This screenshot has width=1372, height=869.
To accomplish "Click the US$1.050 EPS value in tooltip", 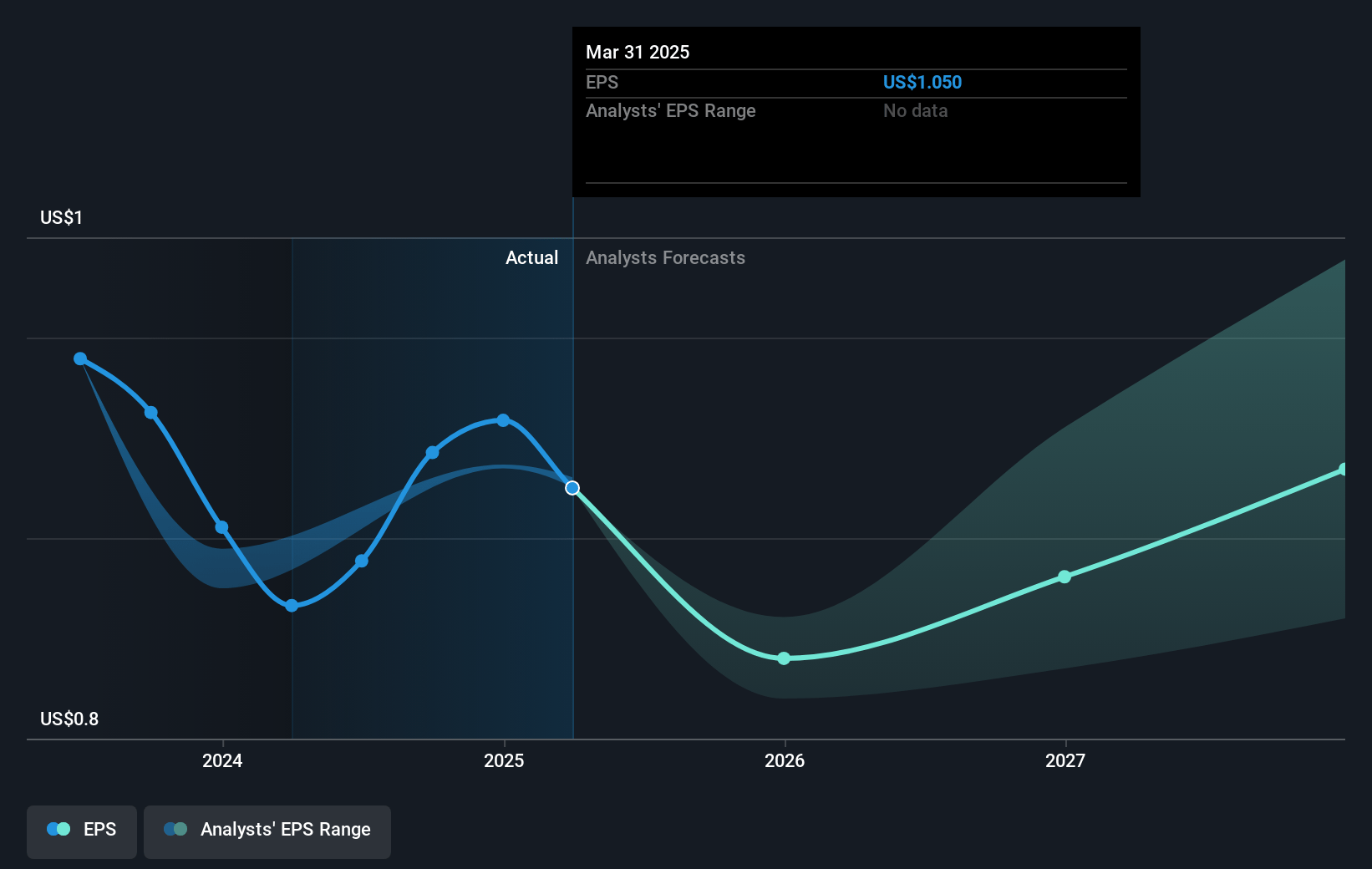I will pyautogui.click(x=922, y=82).
